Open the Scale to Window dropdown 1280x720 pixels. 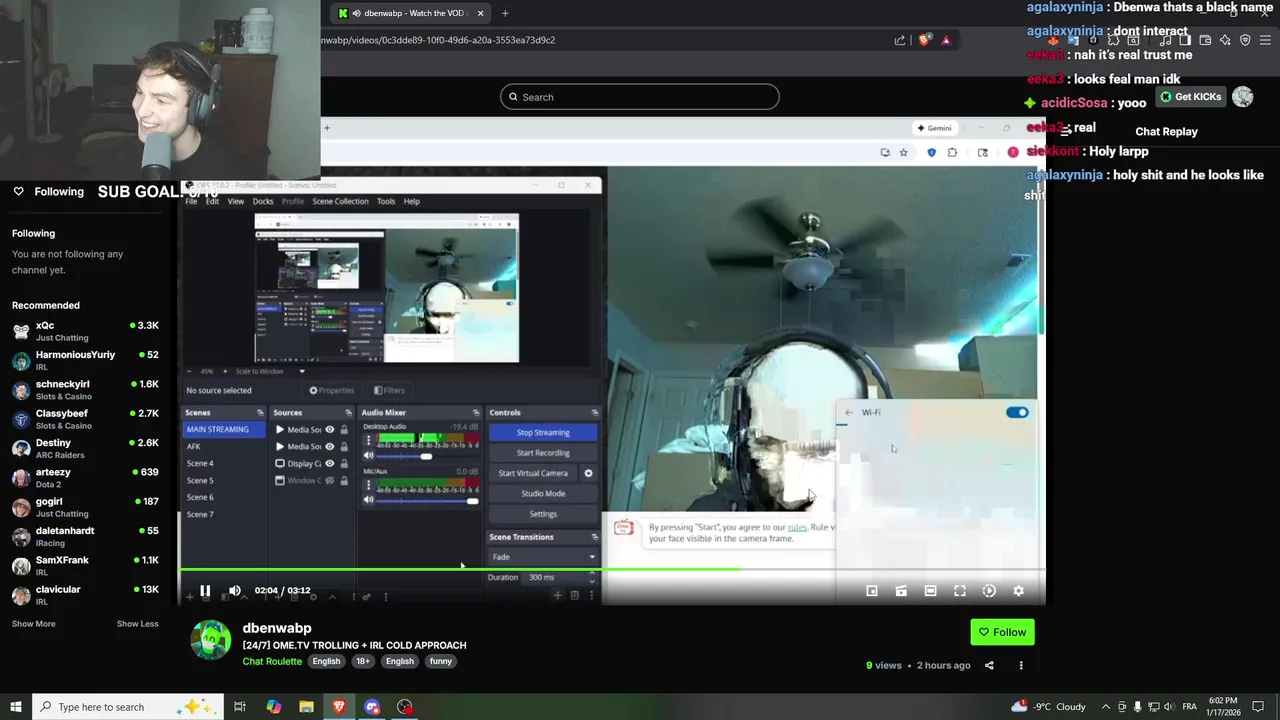[x=270, y=371]
